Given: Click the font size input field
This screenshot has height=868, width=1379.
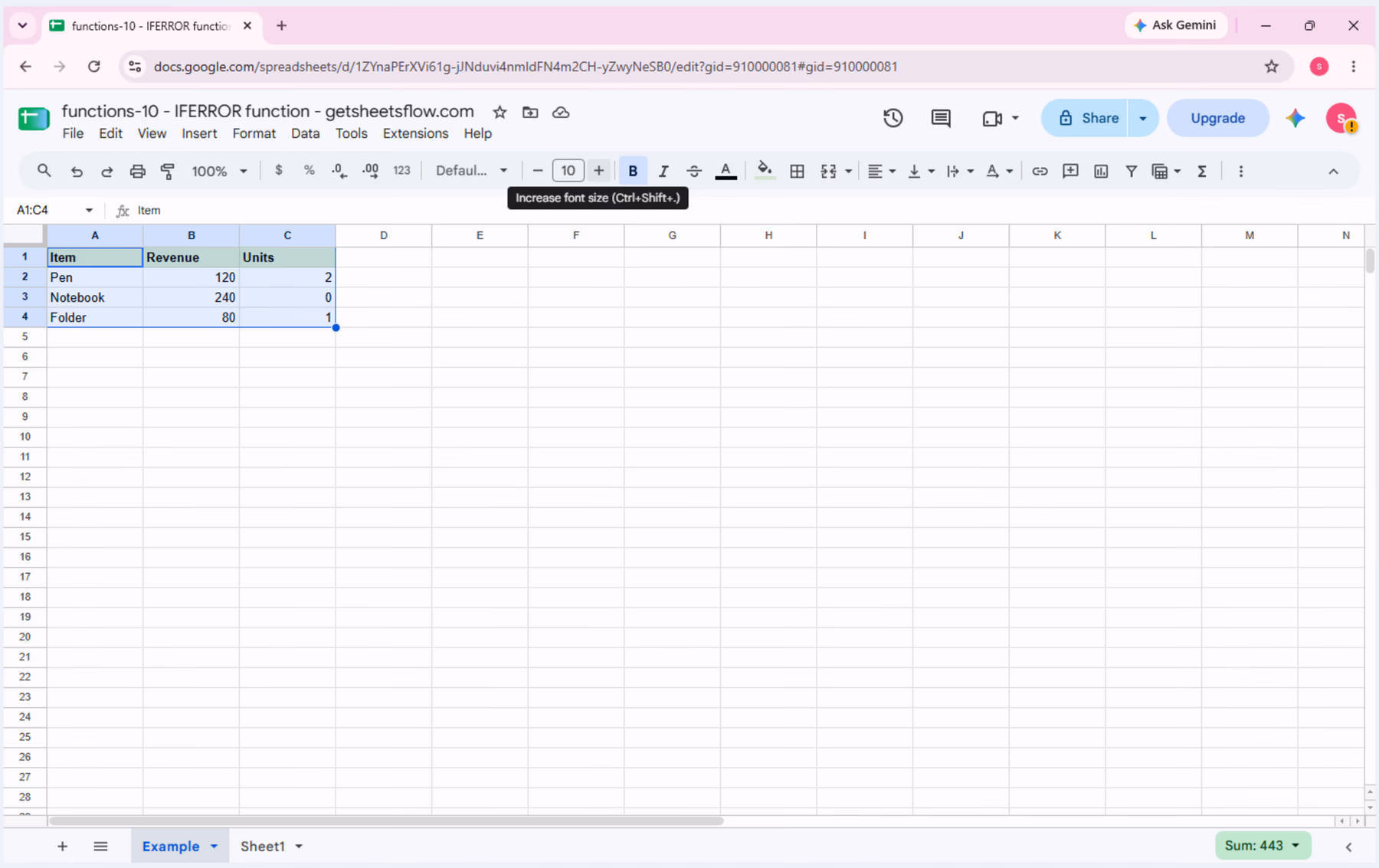Looking at the screenshot, I should pos(568,171).
